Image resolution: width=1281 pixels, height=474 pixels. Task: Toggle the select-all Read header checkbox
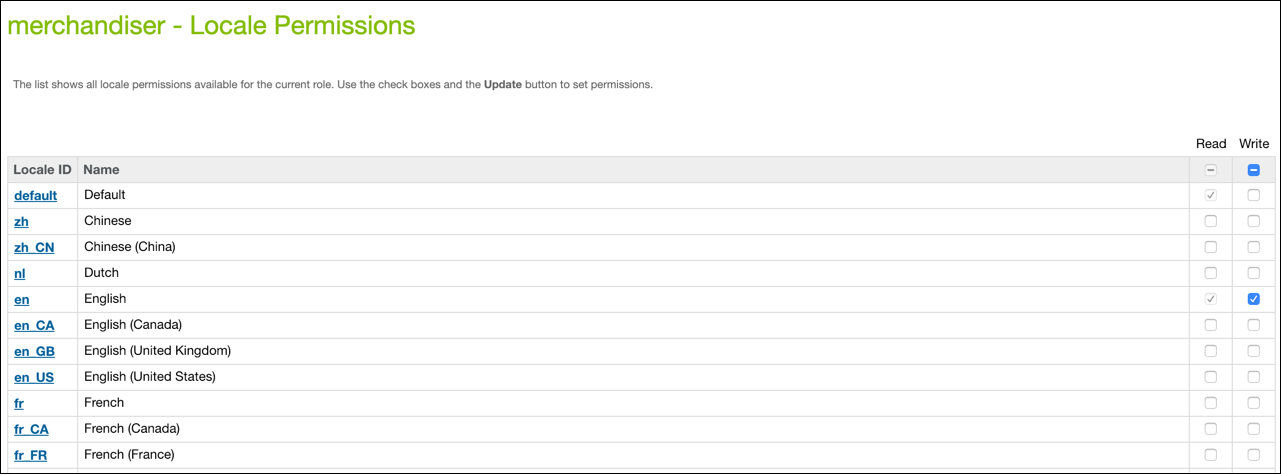coord(1211,170)
